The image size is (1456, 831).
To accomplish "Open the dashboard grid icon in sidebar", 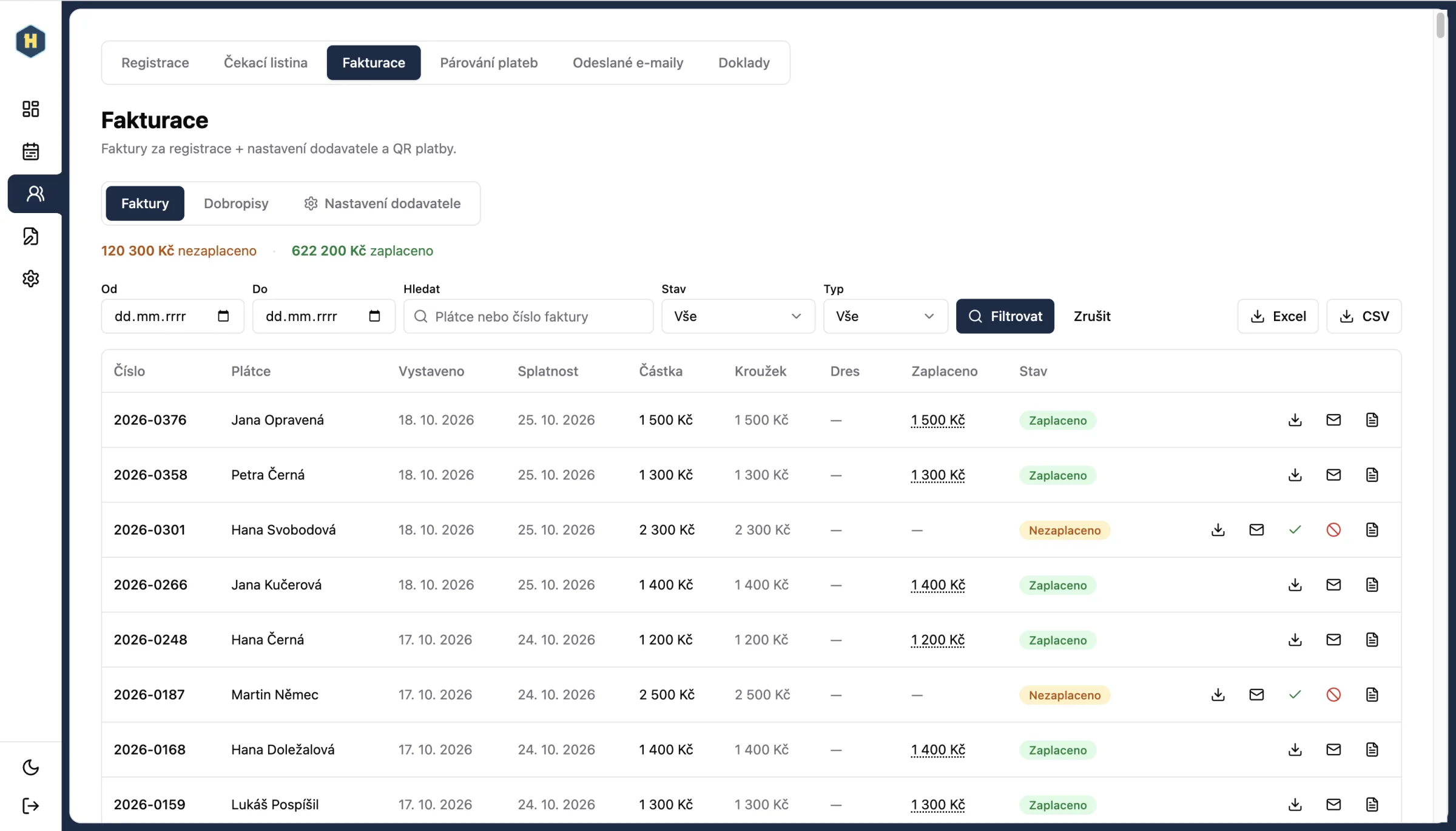I will click(31, 109).
